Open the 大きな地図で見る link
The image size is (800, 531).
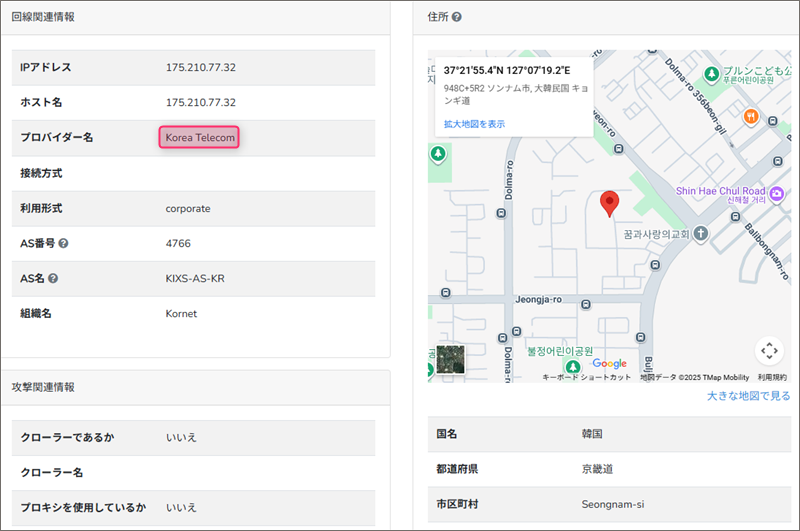click(748, 396)
